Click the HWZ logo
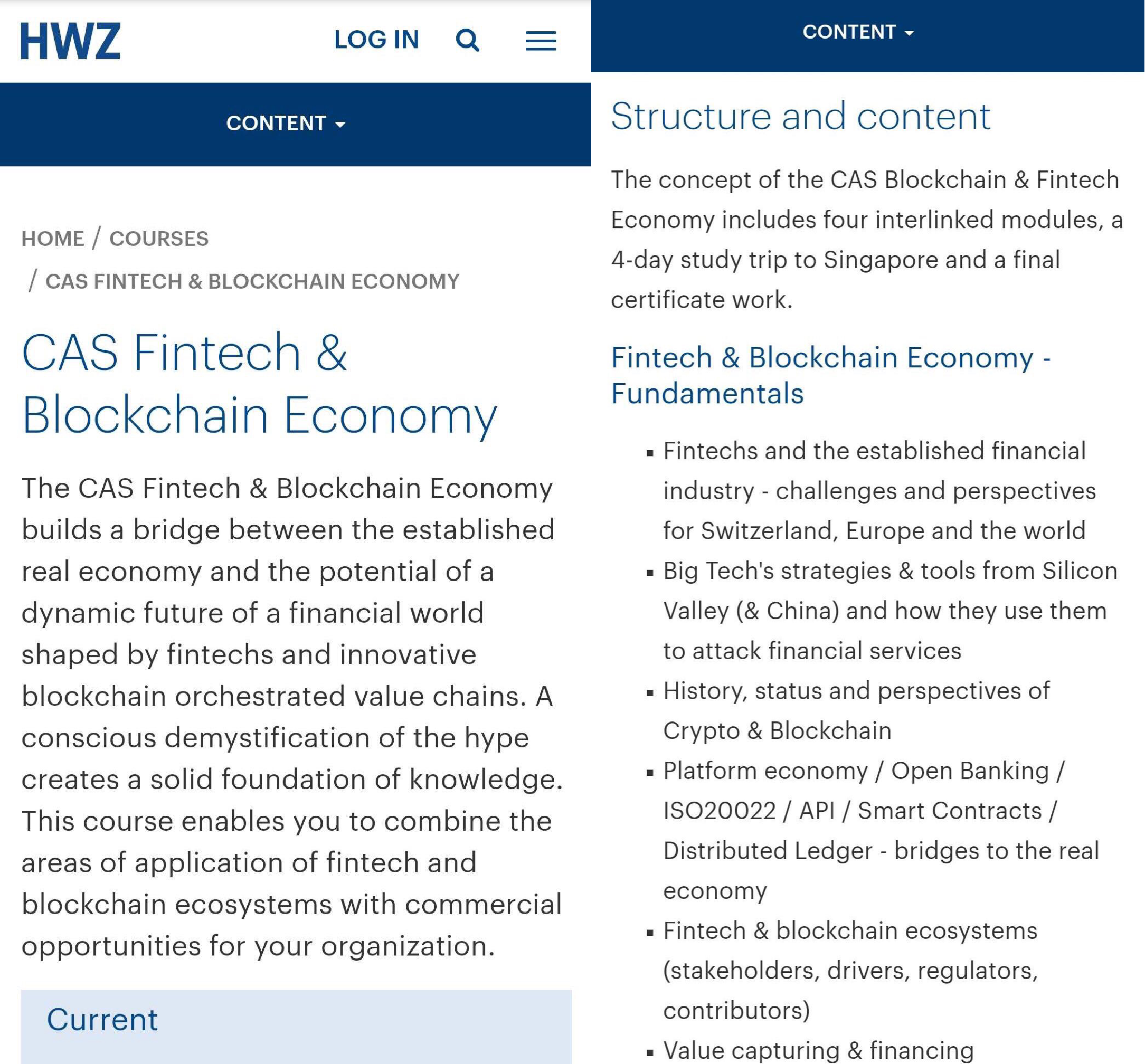The image size is (1145, 1064). tap(70, 41)
